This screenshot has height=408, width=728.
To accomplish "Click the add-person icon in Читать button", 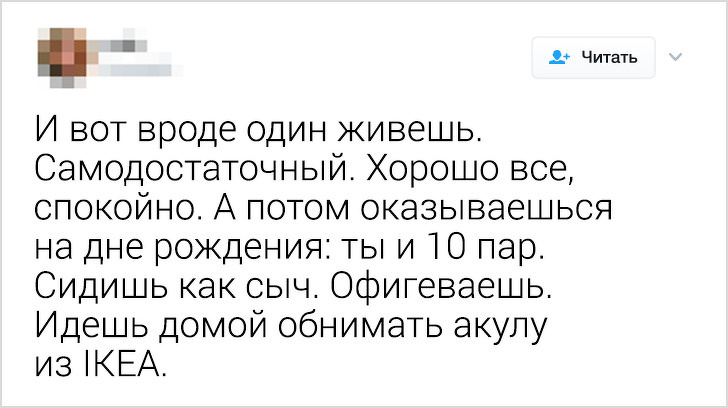I will (x=559, y=57).
